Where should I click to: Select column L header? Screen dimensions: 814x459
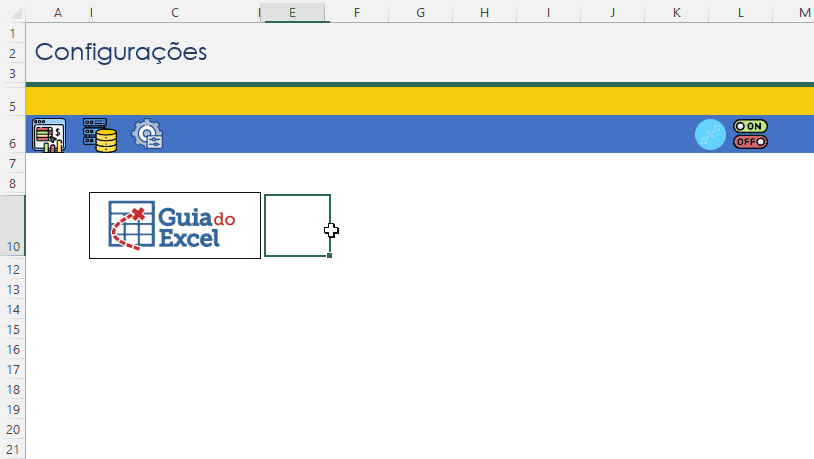click(741, 12)
